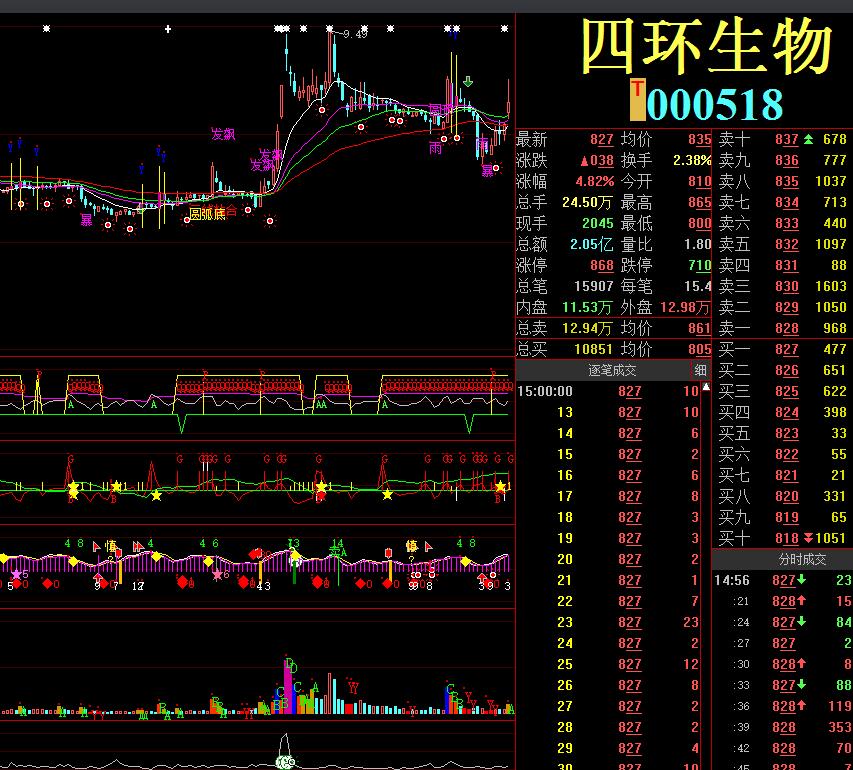Click the white up arrow in 逐笔成交 list
Screen dimensions: 853x770
click(x=706, y=387)
